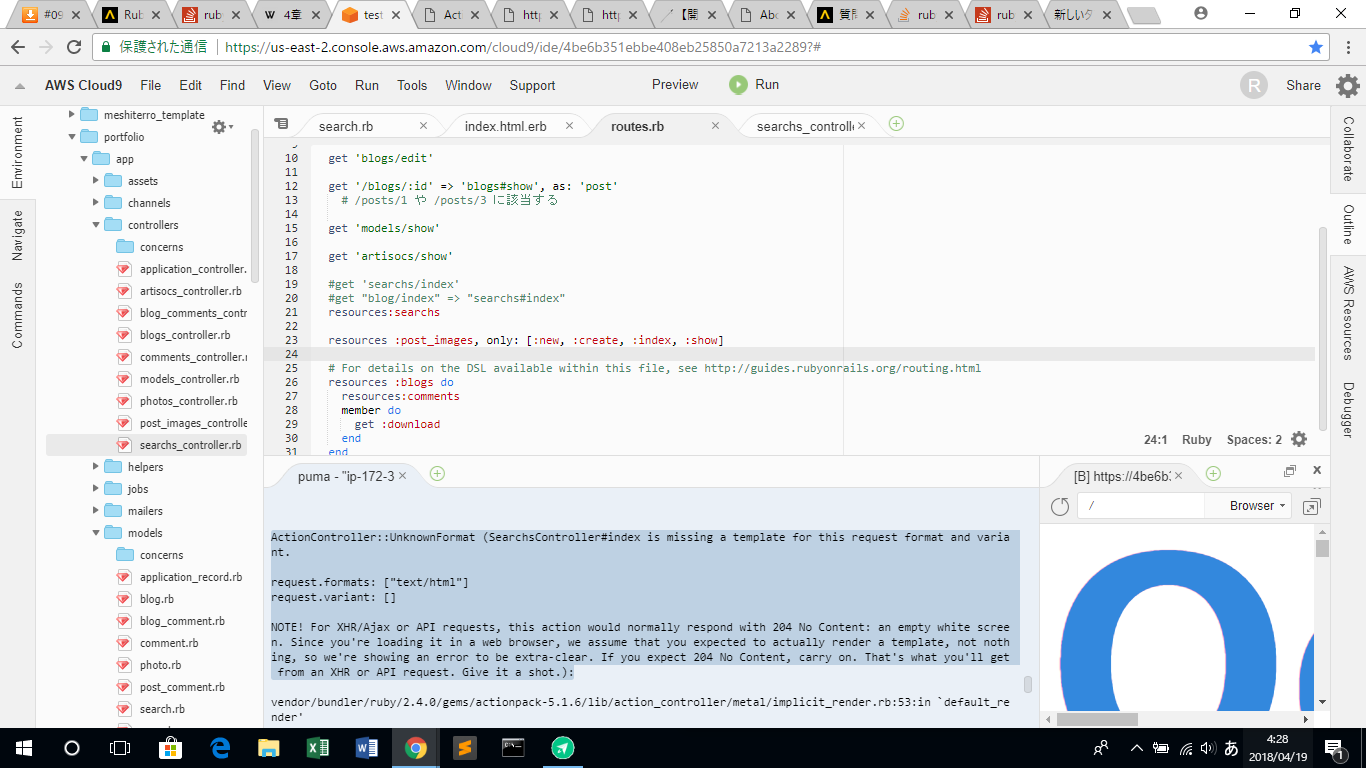Viewport: 1366px width, 768px height.
Task: Switch to the search.rb tab
Action: pos(346,126)
